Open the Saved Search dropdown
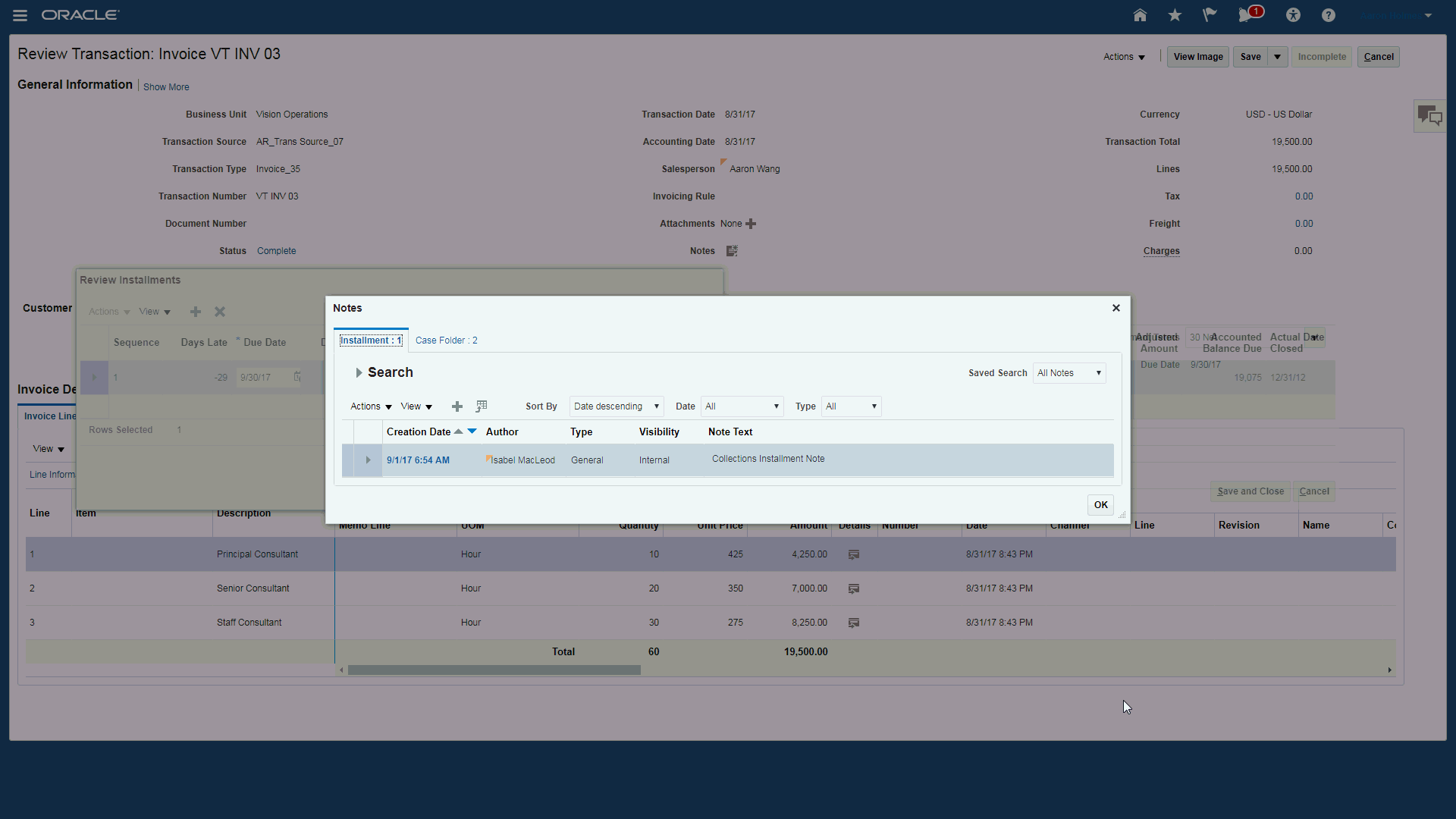Screen dimensions: 1456x819 click(x=1068, y=373)
